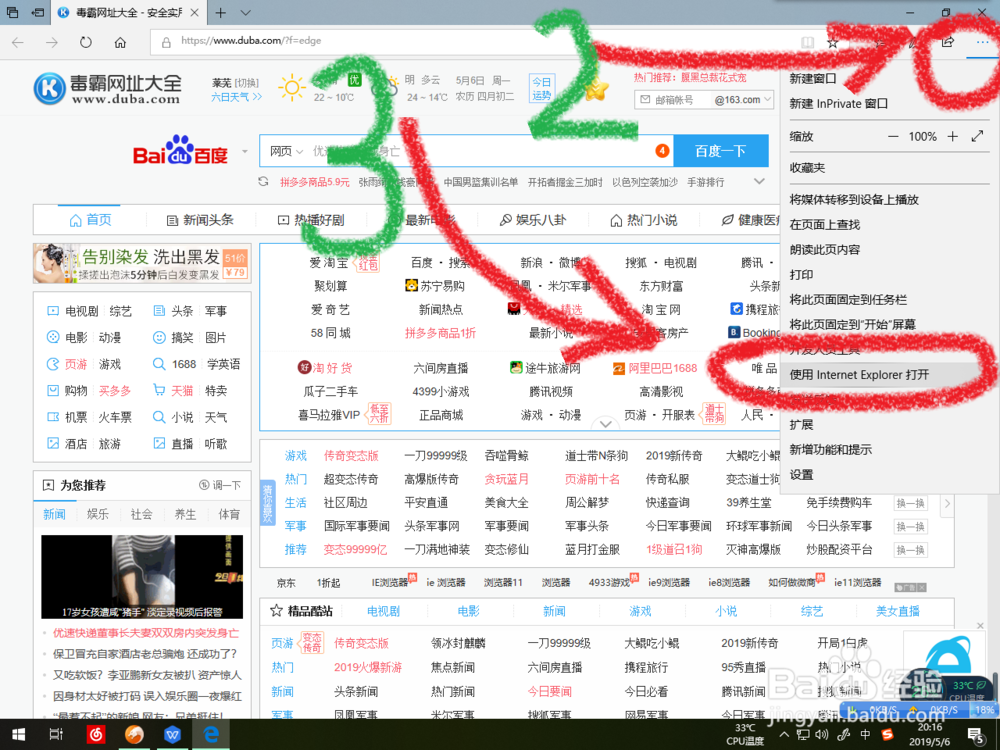Expand hot search list chevron

759,182
